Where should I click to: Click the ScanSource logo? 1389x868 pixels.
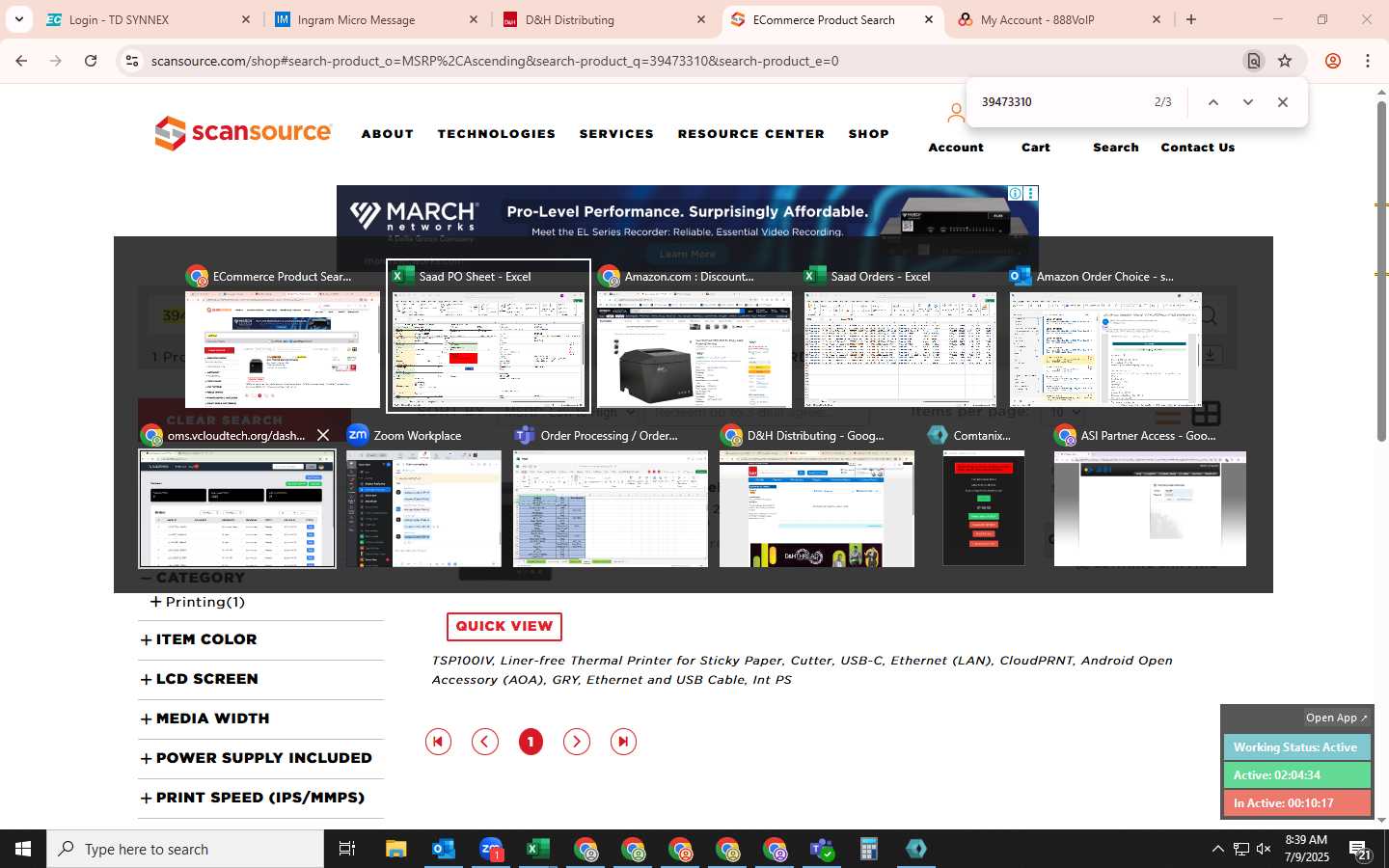pyautogui.click(x=243, y=133)
